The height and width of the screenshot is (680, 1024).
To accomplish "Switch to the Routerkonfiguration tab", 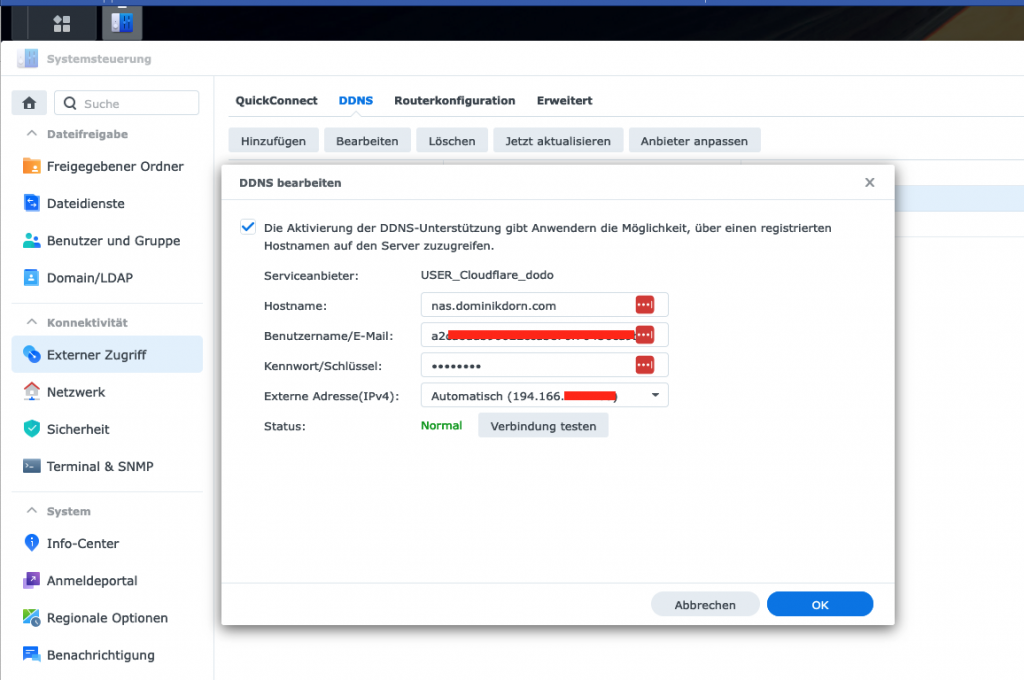I will [454, 101].
